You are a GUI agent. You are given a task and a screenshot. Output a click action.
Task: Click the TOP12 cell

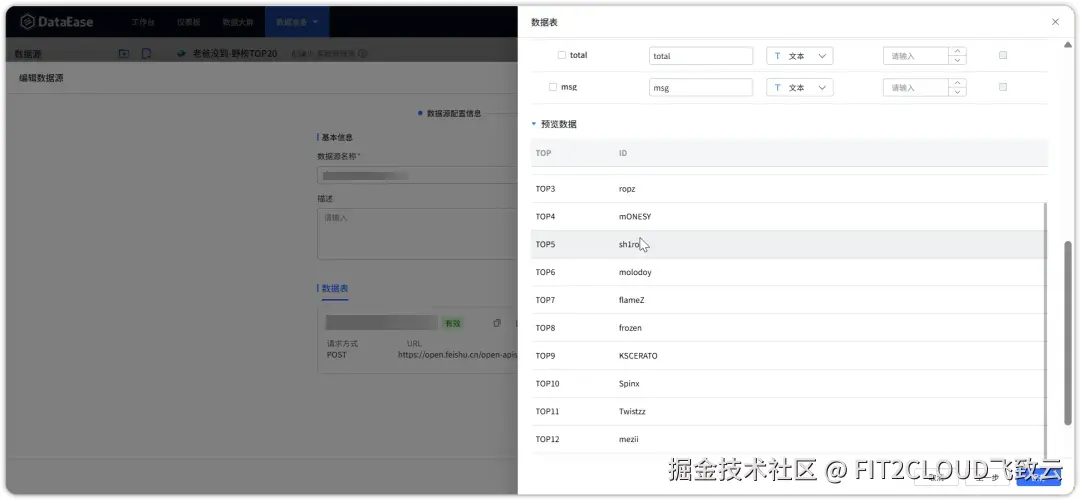click(547, 439)
